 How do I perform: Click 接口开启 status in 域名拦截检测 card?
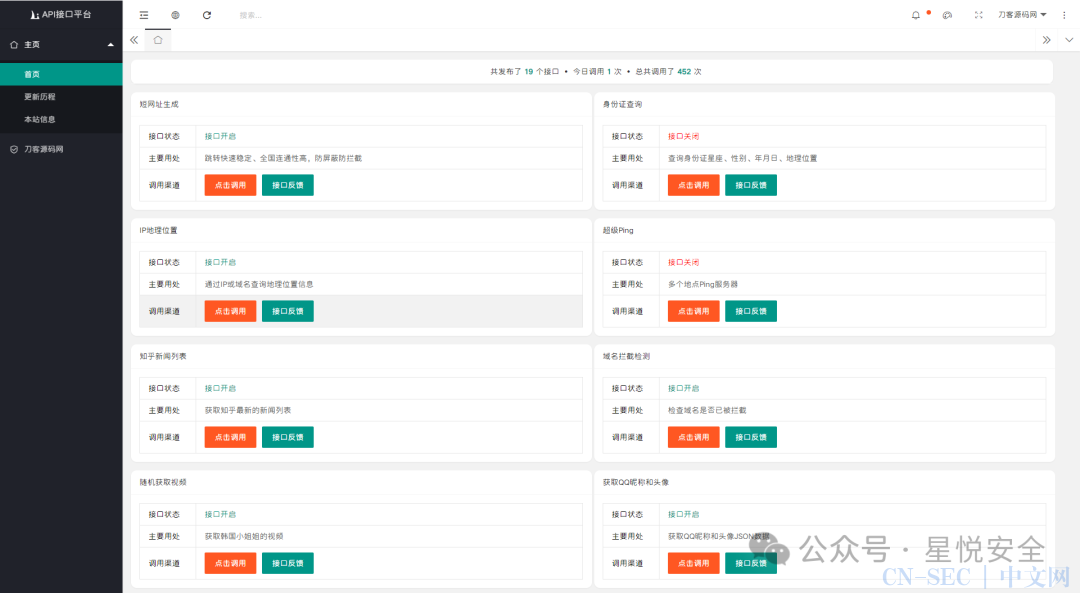coord(683,388)
